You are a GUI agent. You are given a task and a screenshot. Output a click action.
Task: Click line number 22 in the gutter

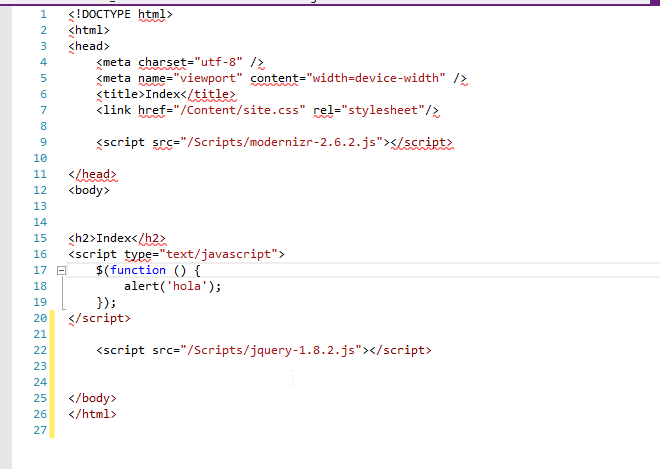(x=40, y=350)
